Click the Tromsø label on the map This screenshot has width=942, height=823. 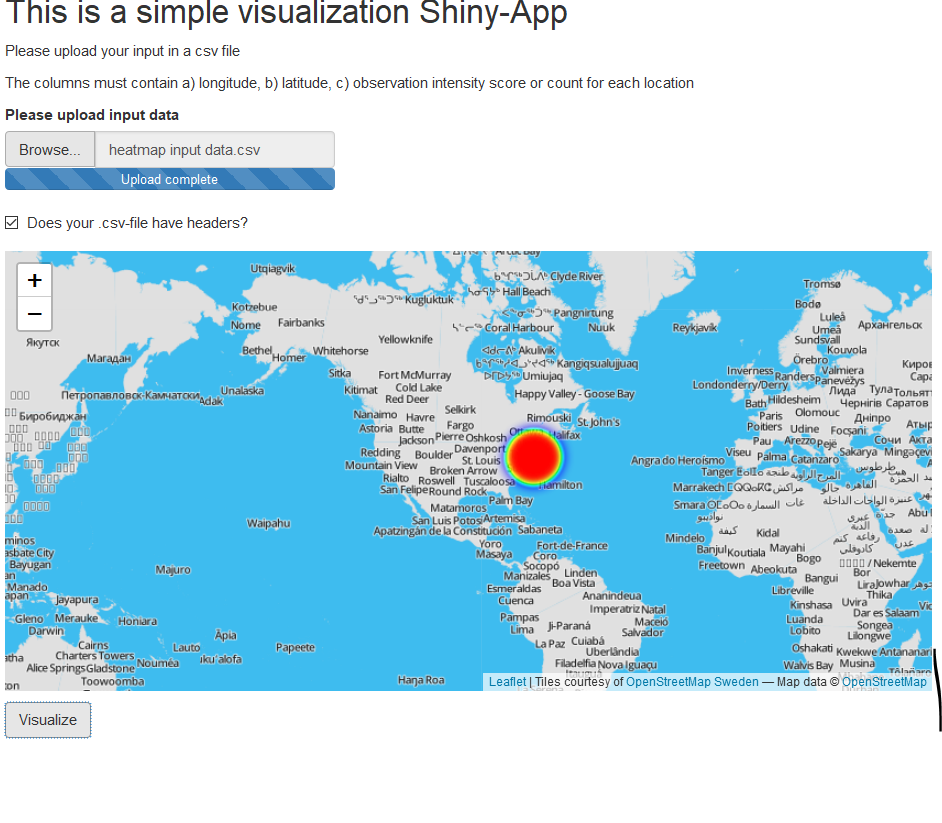(x=822, y=284)
